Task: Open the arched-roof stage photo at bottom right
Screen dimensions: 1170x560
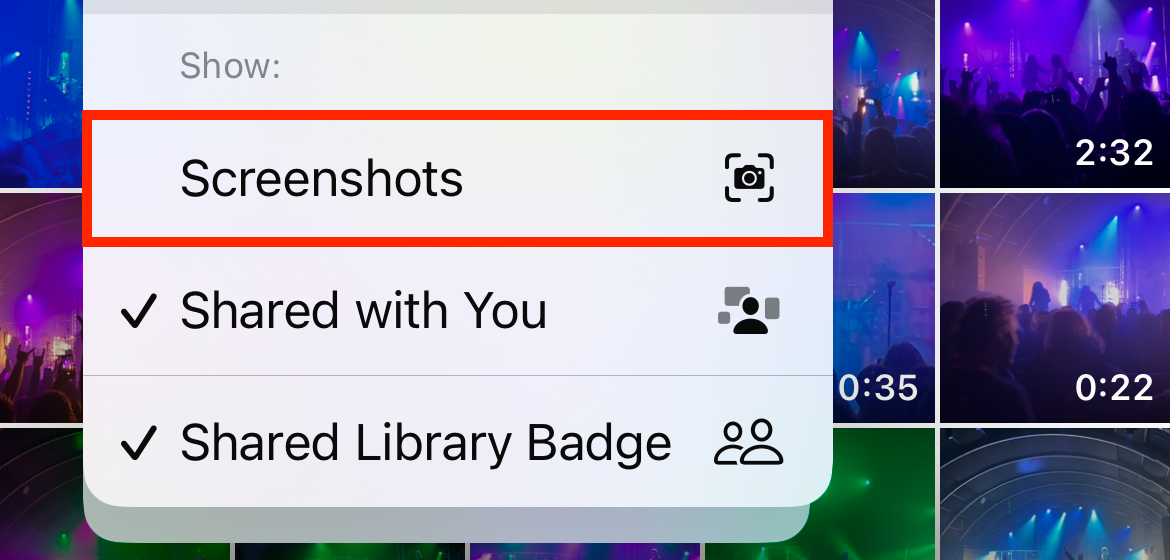Action: pyautogui.click(x=1054, y=494)
